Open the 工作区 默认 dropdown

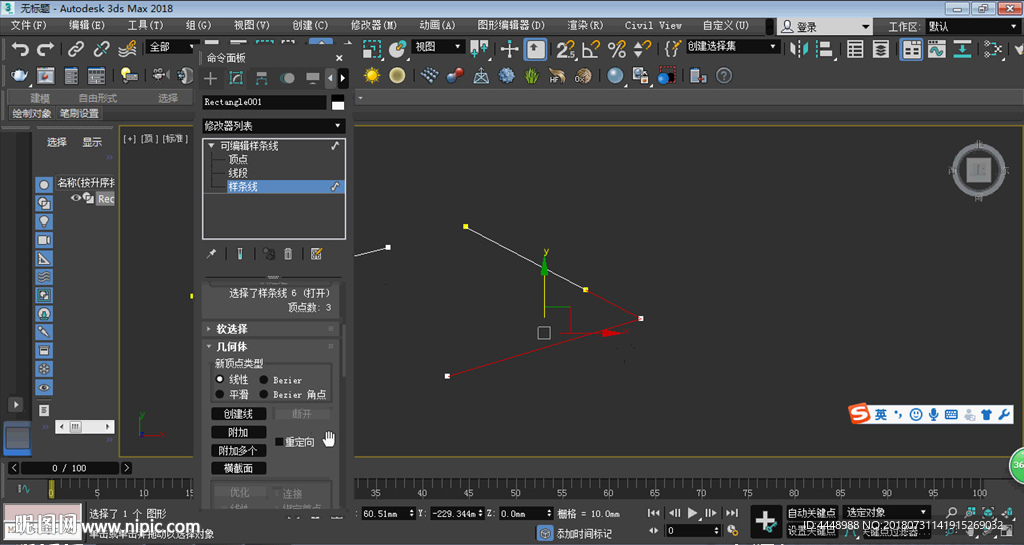click(x=973, y=27)
